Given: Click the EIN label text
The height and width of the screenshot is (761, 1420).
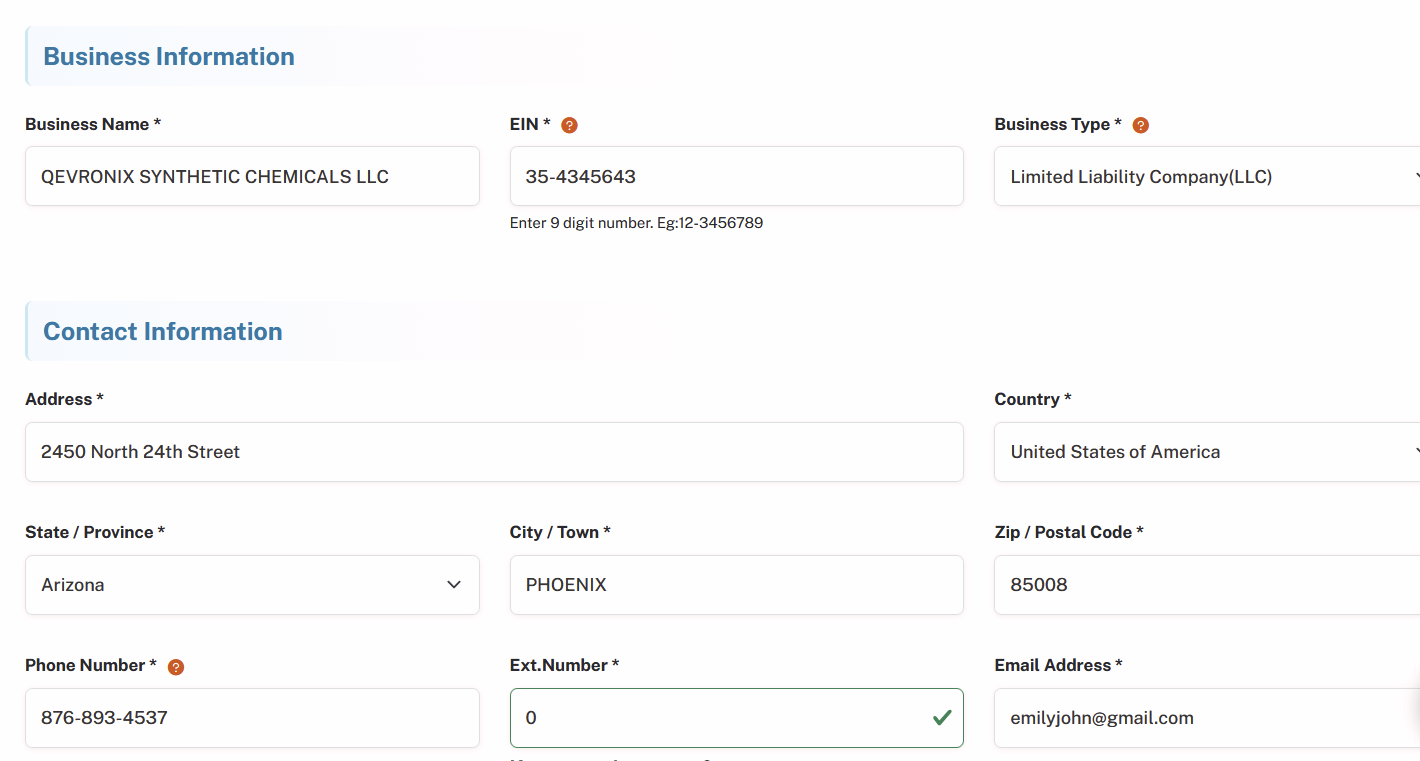Looking at the screenshot, I should [530, 124].
